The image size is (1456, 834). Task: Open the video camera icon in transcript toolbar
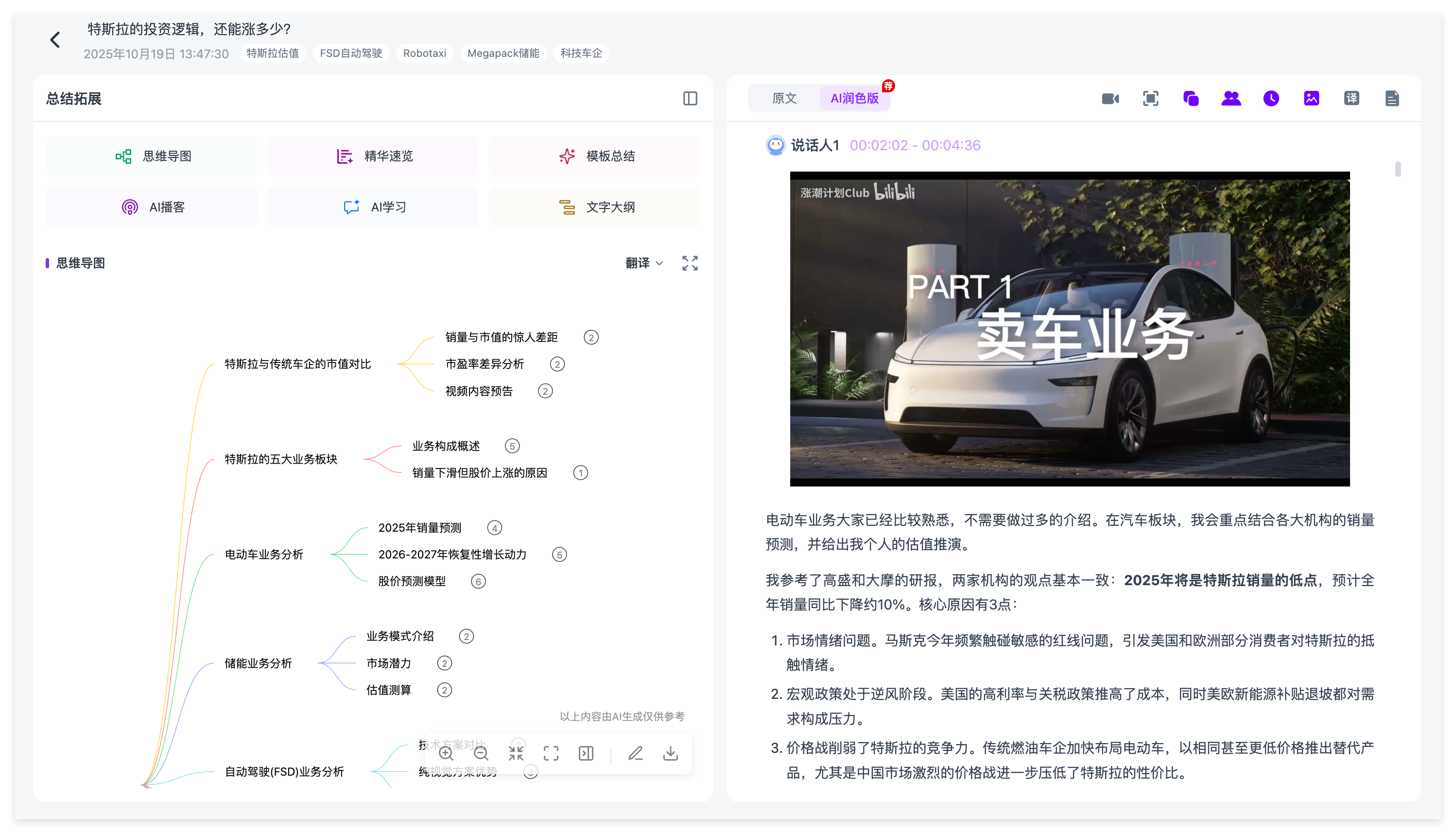click(1110, 99)
